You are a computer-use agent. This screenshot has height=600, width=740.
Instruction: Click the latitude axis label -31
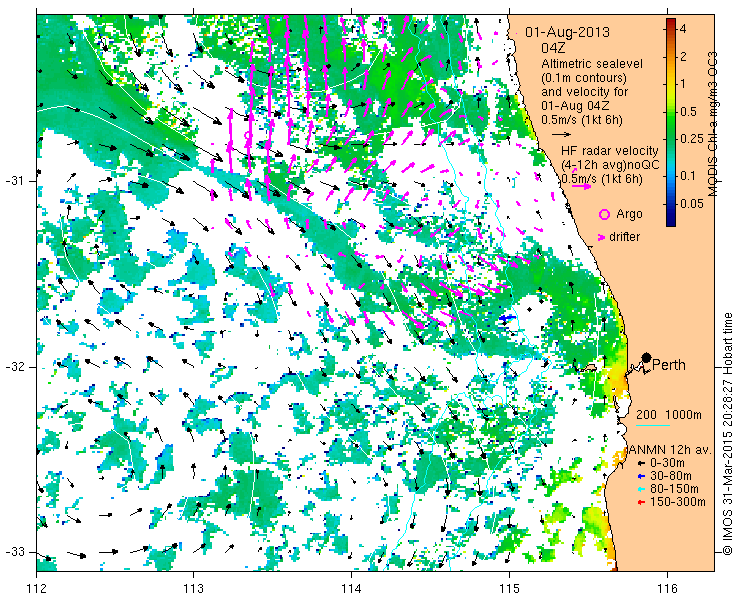15,181
